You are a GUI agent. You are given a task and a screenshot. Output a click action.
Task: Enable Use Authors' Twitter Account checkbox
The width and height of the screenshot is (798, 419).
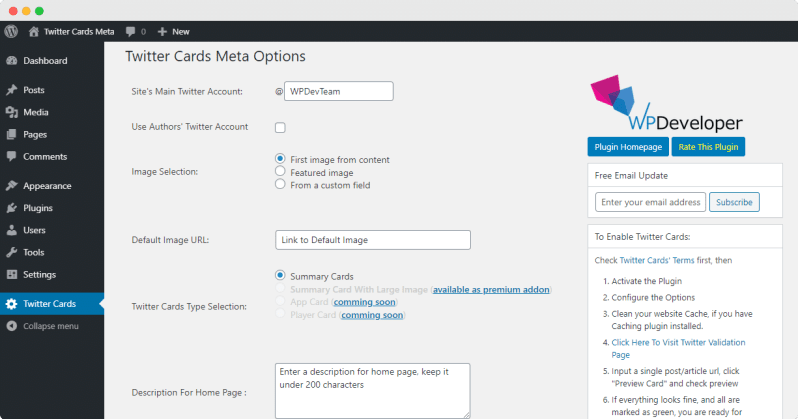coord(280,127)
